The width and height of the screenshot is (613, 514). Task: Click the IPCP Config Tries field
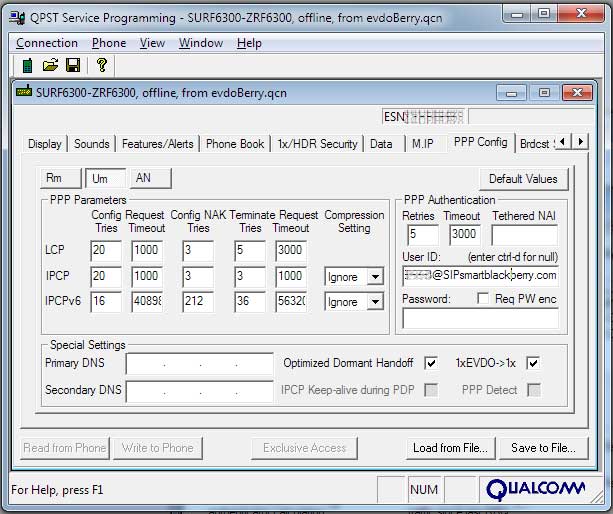106,276
